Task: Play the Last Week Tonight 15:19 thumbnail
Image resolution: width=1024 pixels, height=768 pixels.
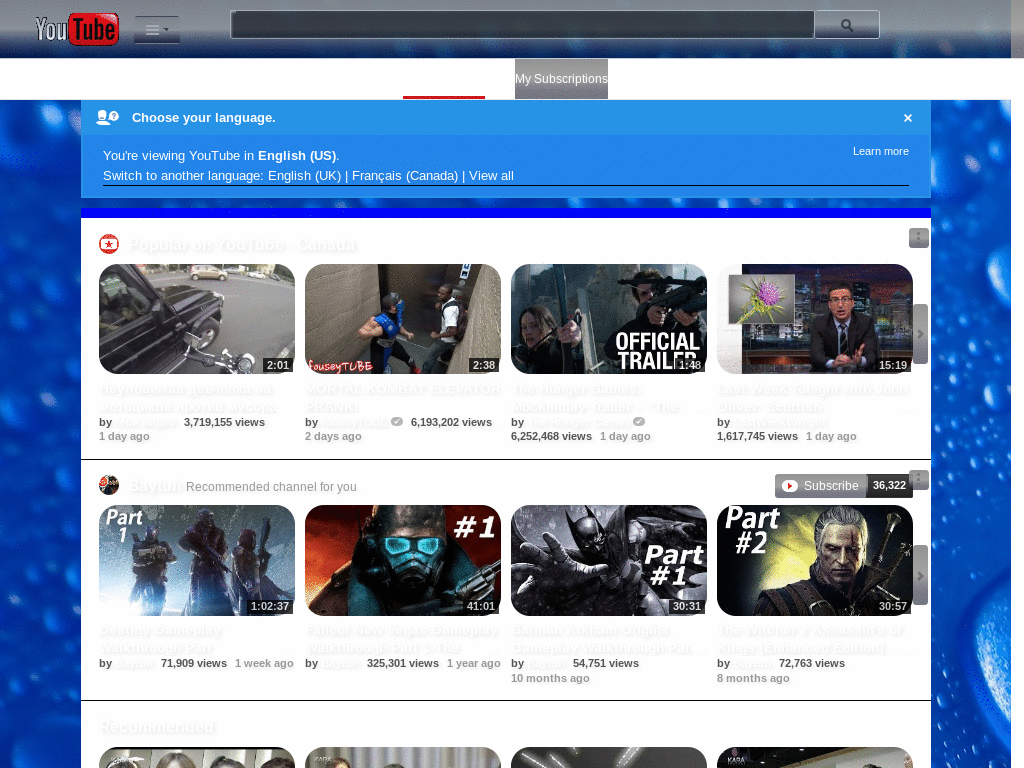Action: click(x=815, y=319)
